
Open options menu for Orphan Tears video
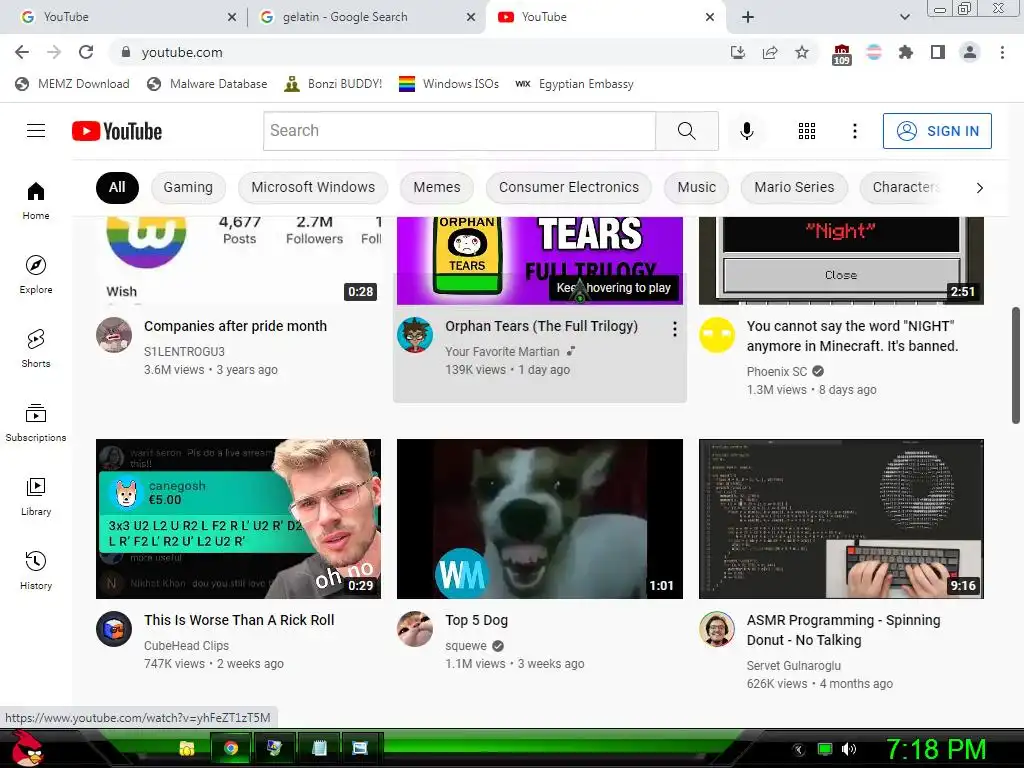[675, 329]
